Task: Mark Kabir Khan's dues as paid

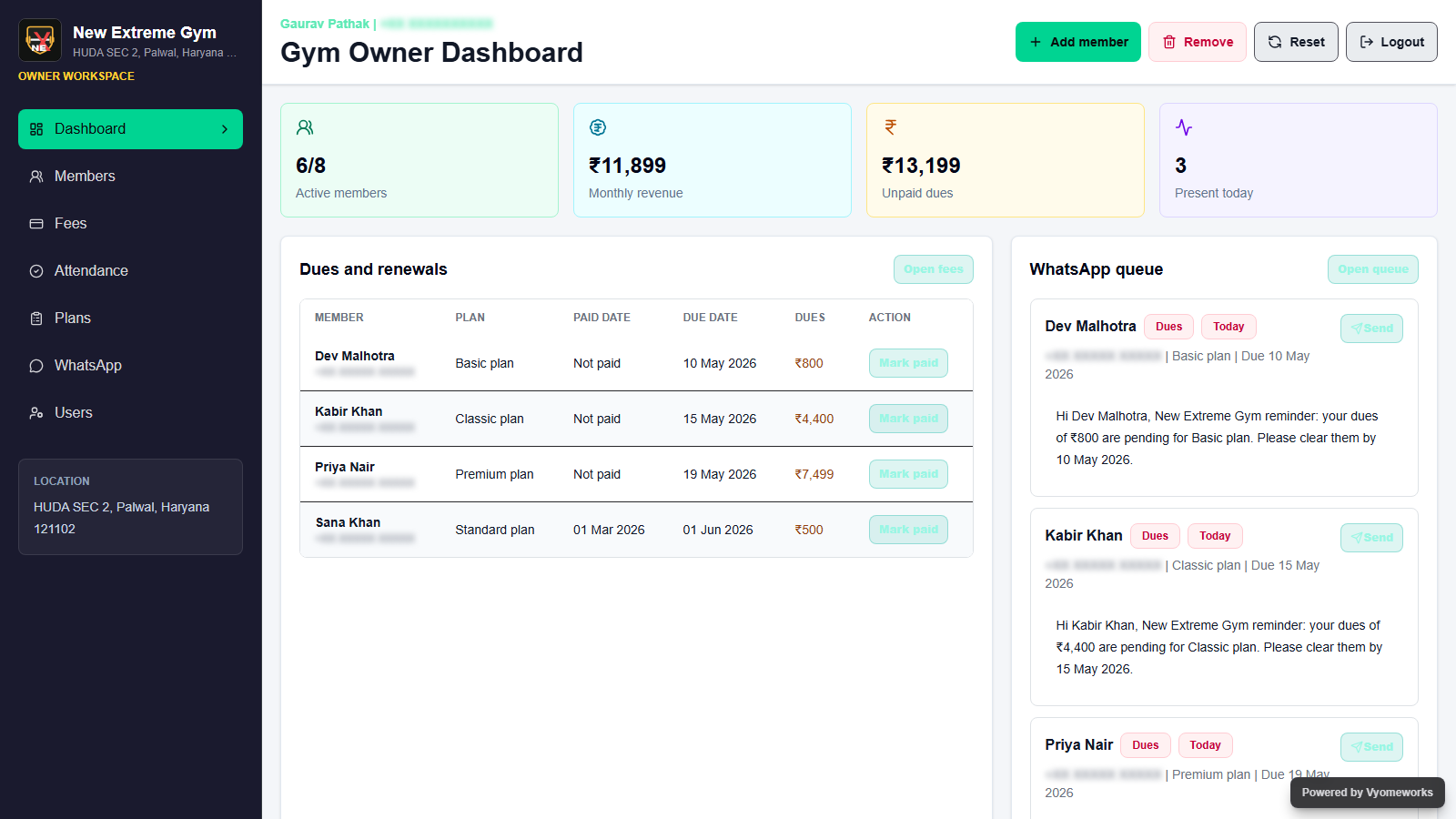Action: tap(908, 419)
